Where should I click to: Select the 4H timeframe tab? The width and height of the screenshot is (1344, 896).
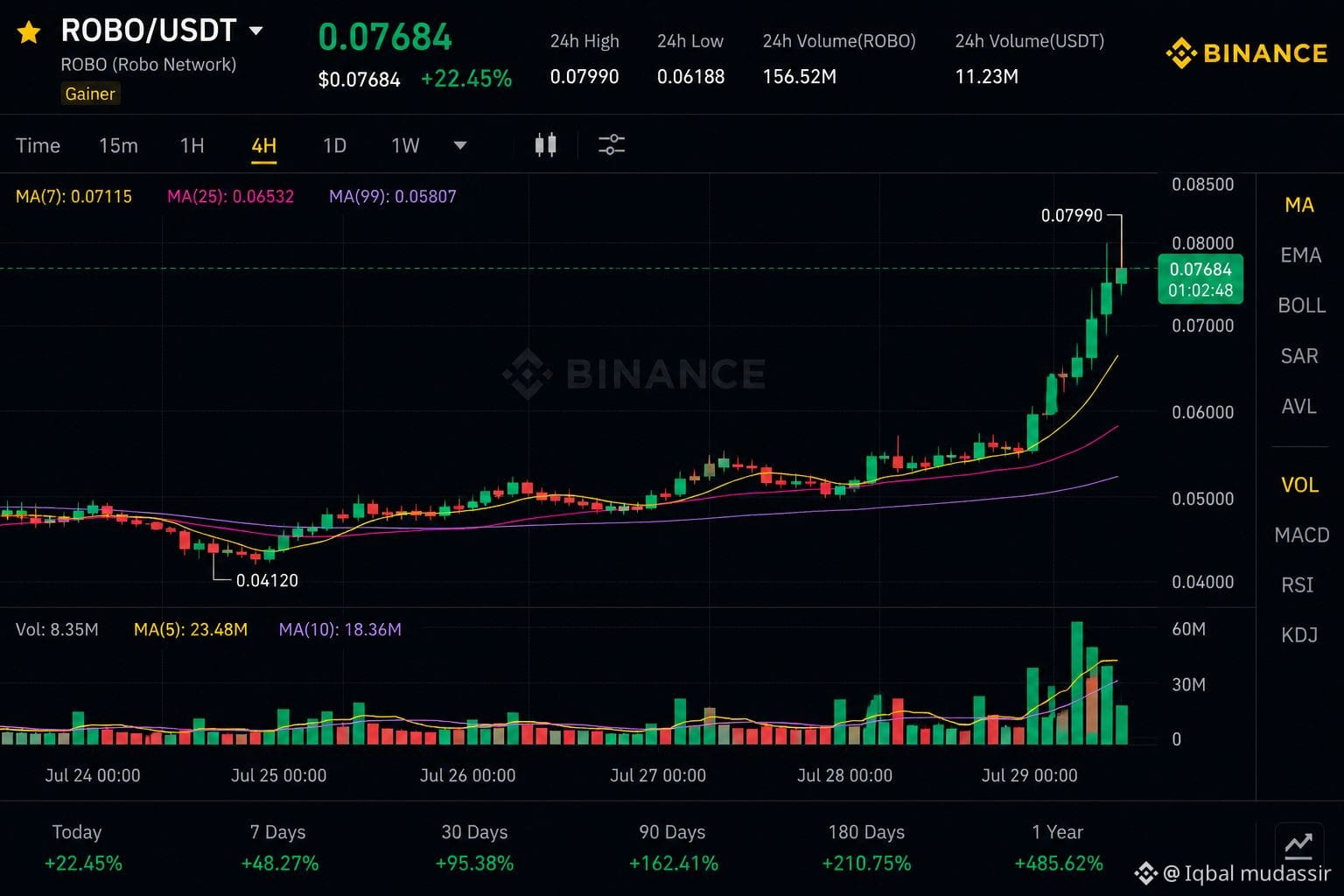tap(264, 146)
